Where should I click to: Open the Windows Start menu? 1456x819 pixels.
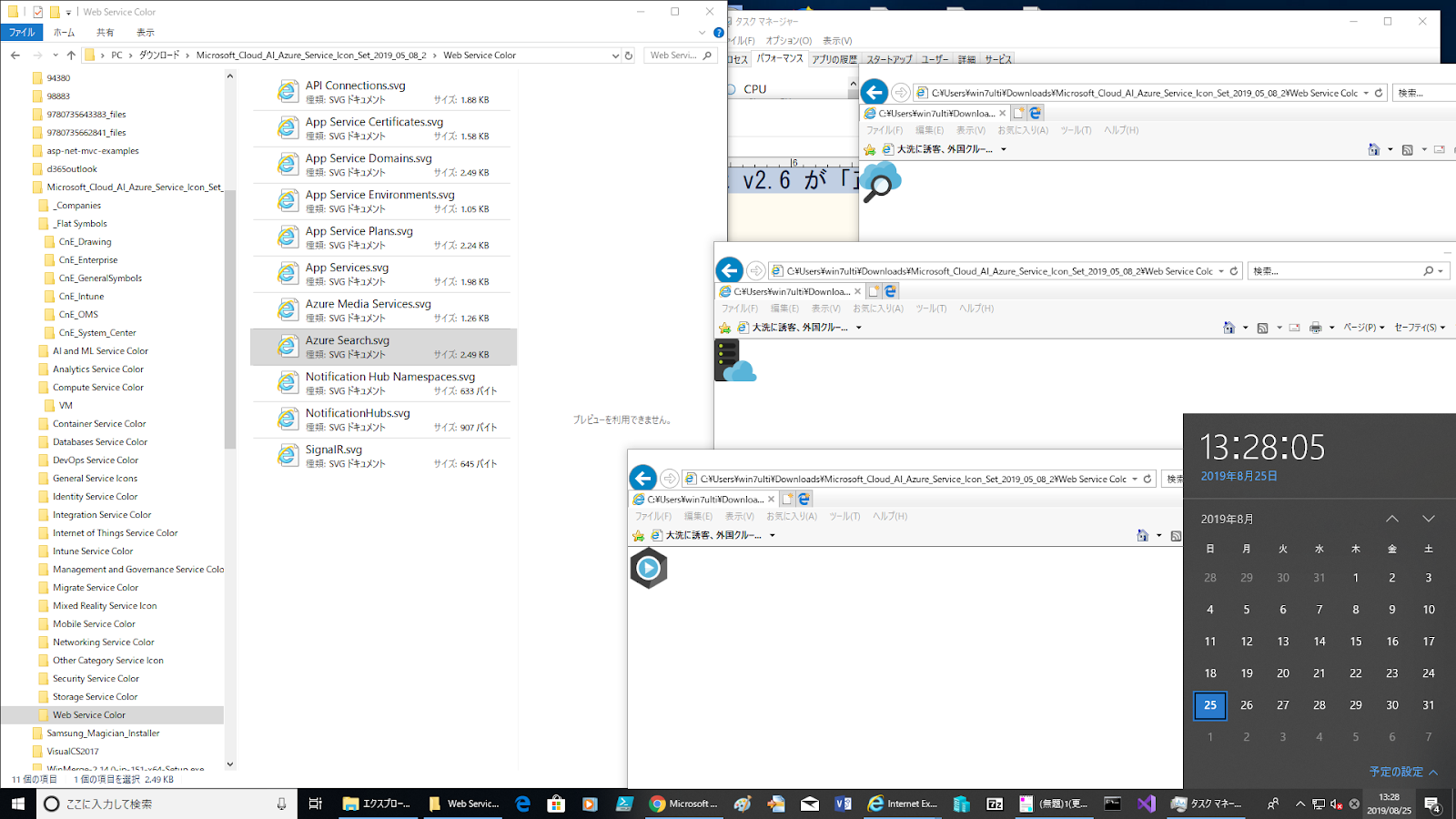click(x=18, y=804)
